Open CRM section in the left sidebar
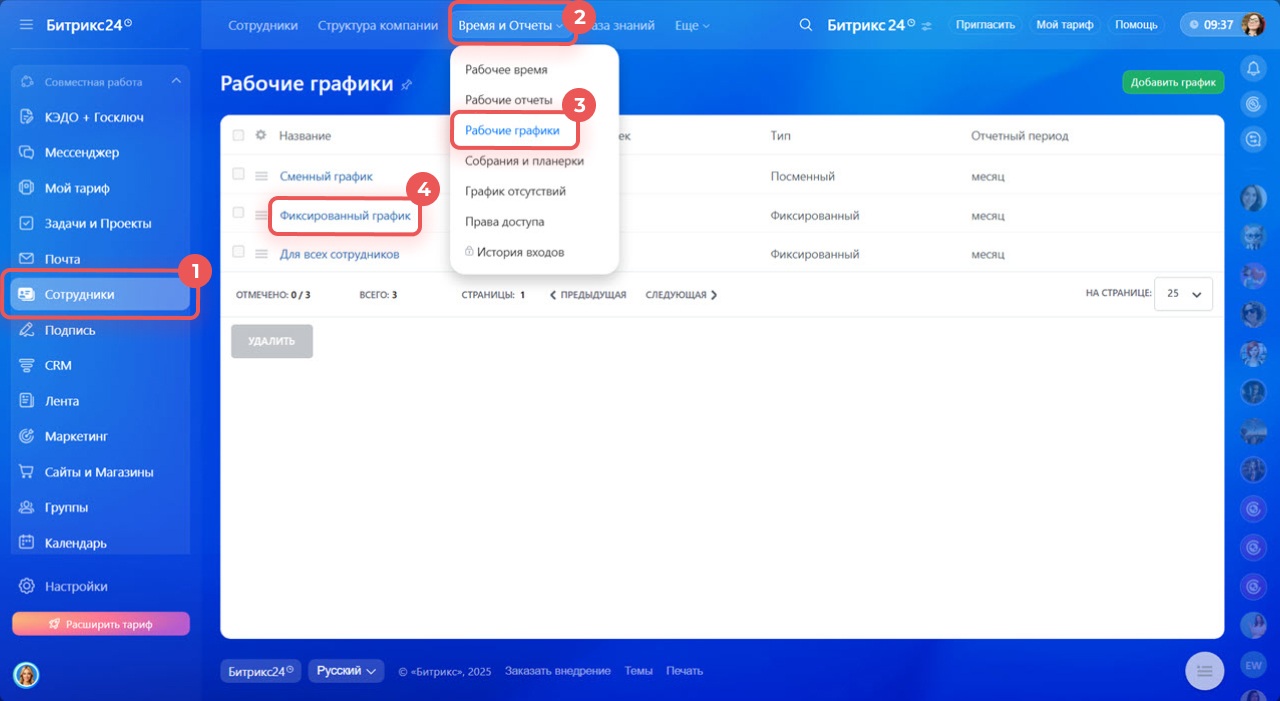 coord(58,365)
